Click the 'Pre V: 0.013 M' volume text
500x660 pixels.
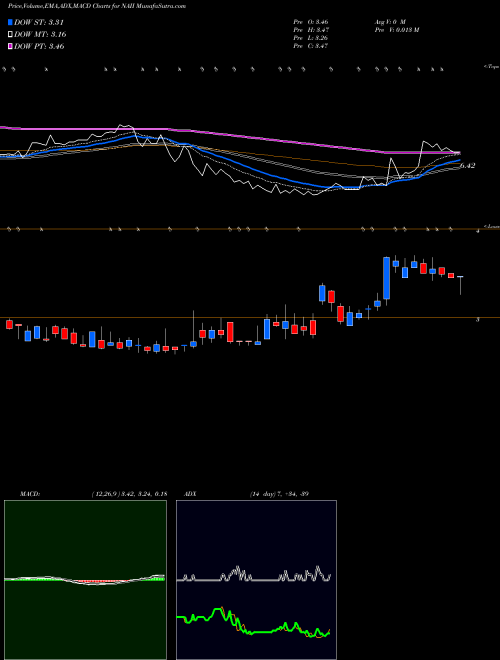click(396, 30)
